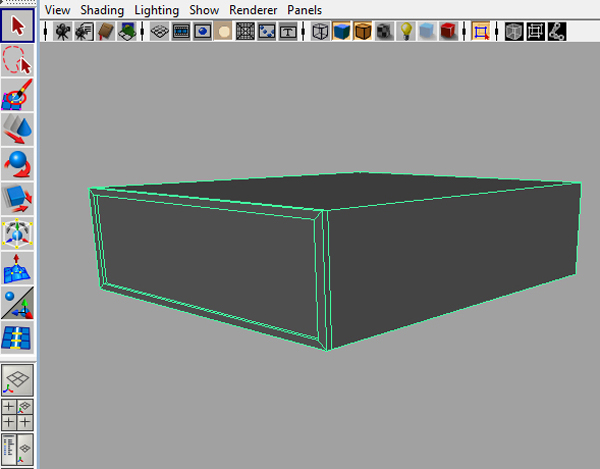
Task: Enable High Quality rendering red cube
Action: 448,31
